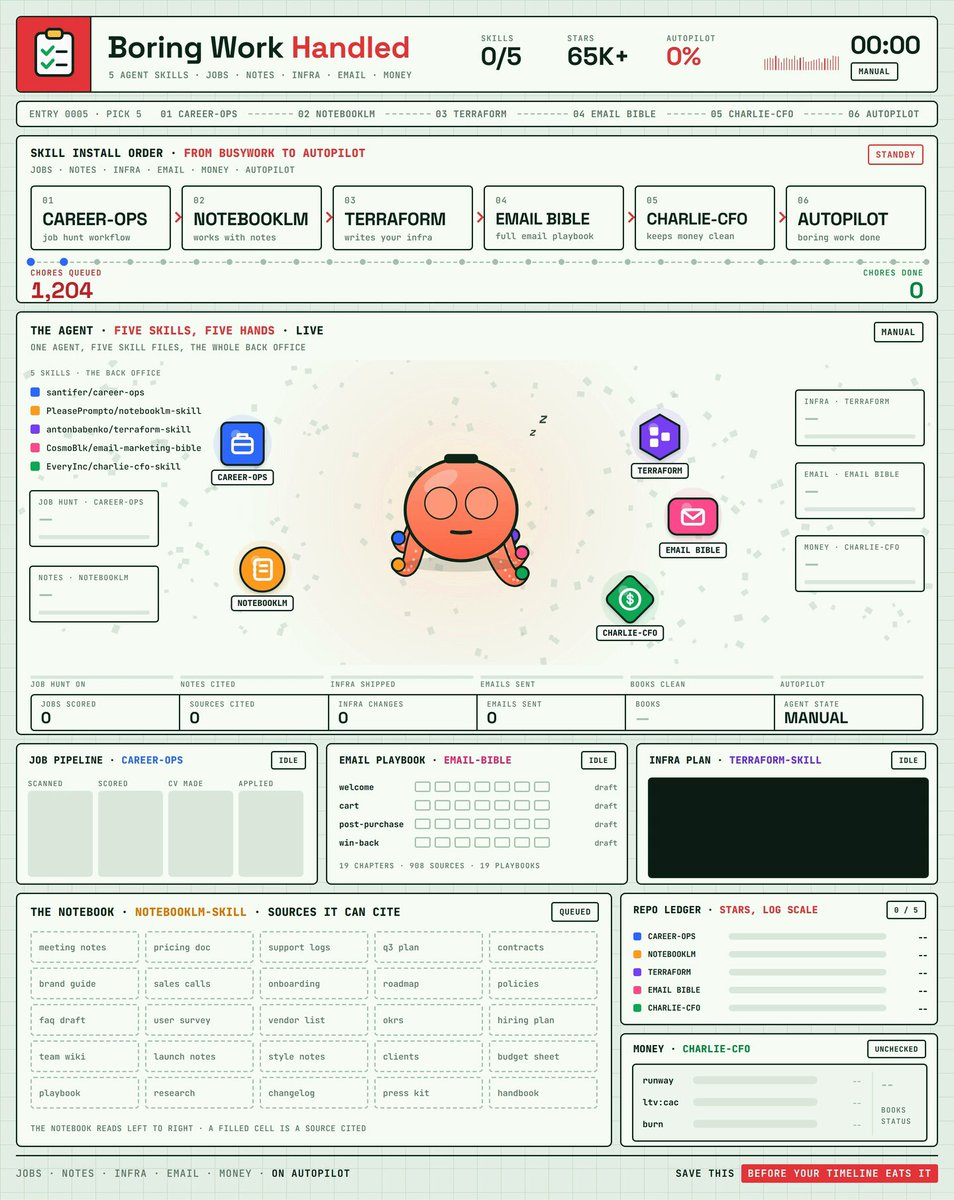Click the red checklist logo in the header

pyautogui.click(x=54, y=55)
